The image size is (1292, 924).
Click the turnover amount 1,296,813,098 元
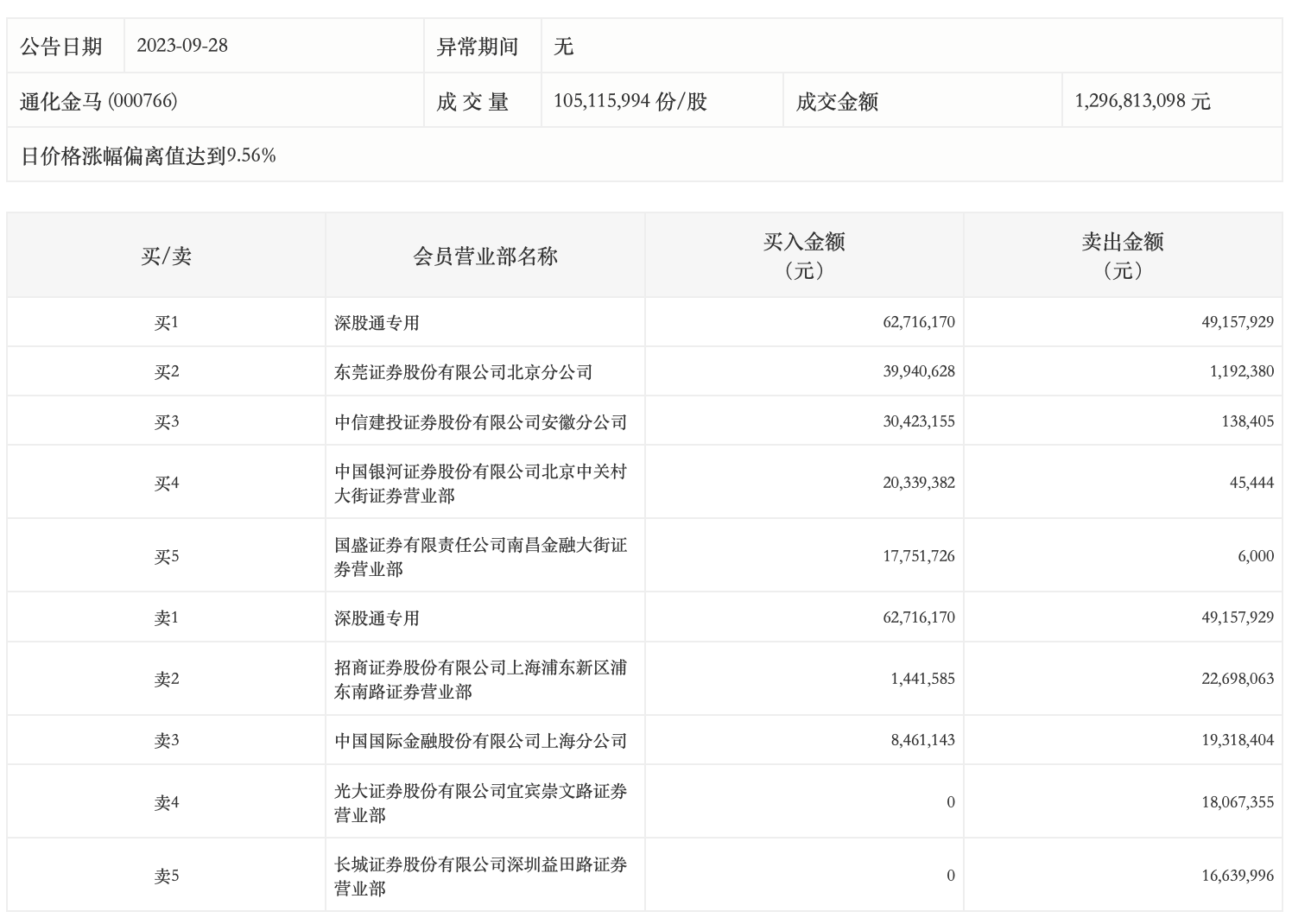tap(1142, 101)
